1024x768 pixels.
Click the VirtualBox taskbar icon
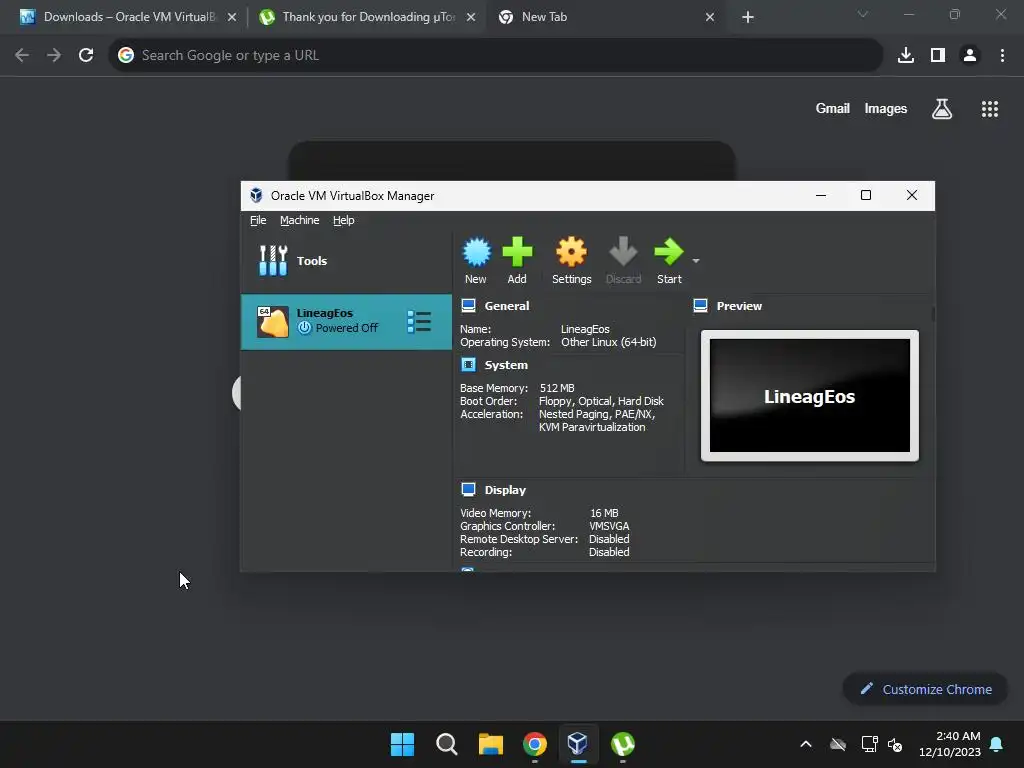pos(578,744)
